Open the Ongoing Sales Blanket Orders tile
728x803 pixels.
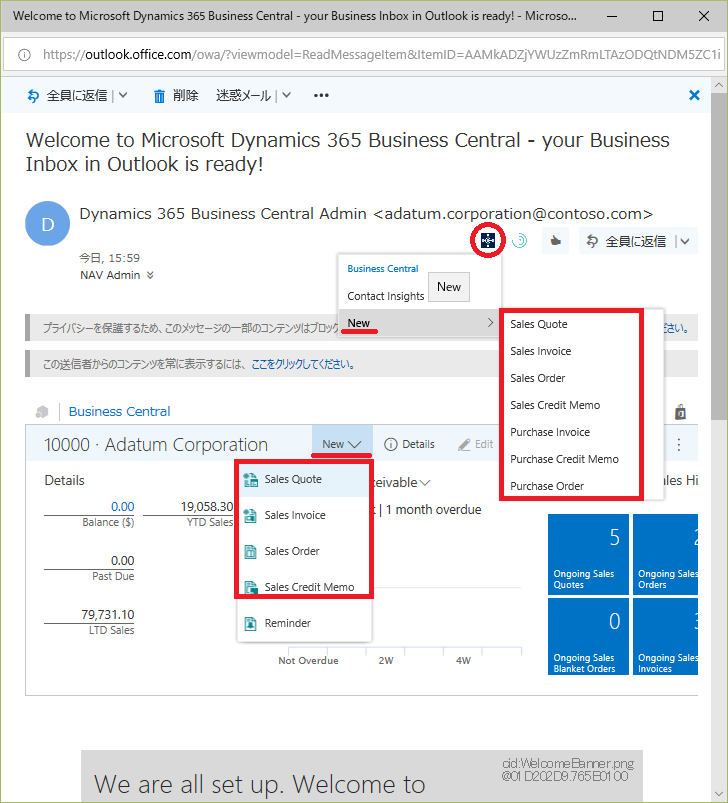(588, 637)
